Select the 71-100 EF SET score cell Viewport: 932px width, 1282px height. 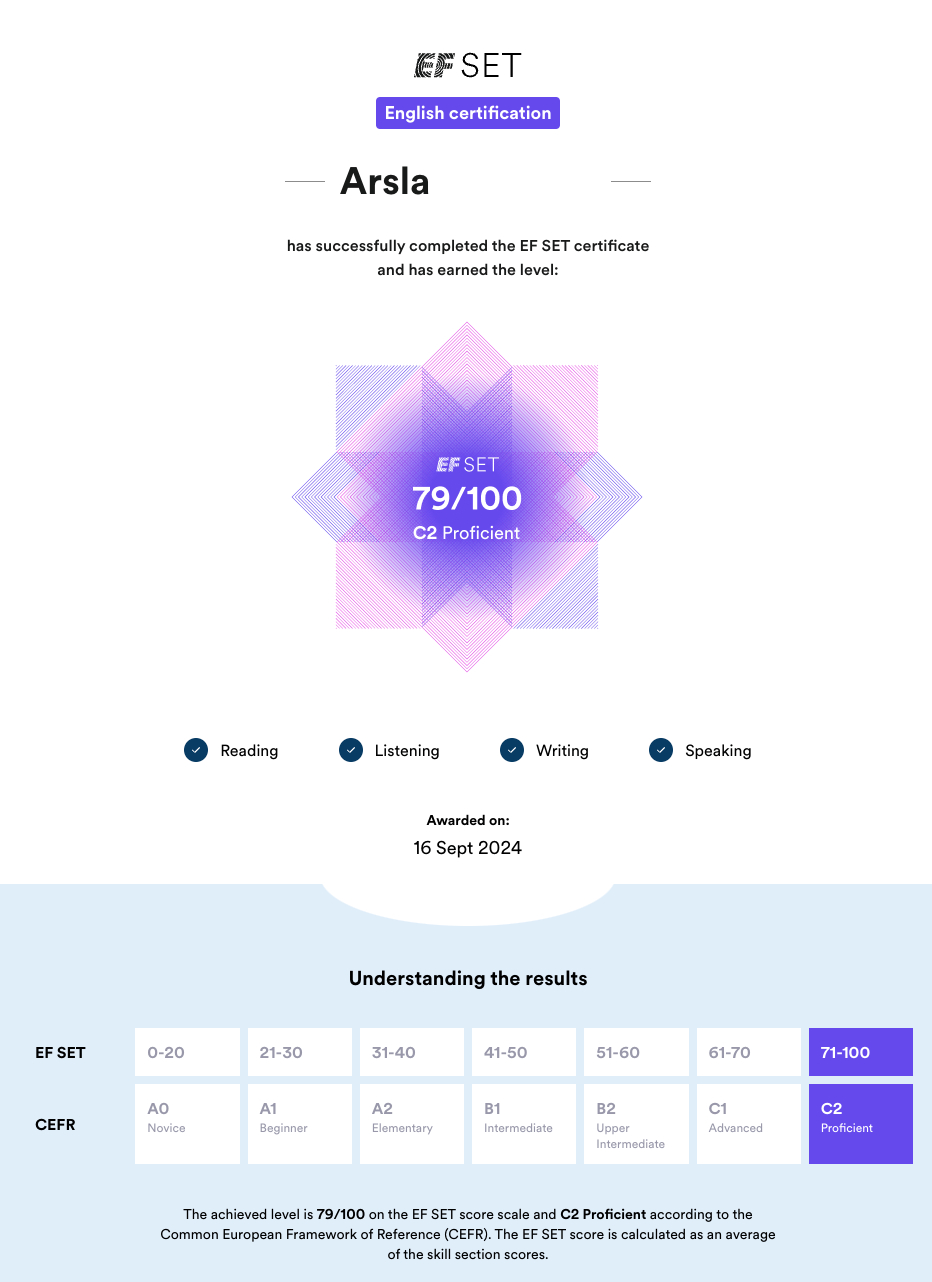coord(861,1052)
